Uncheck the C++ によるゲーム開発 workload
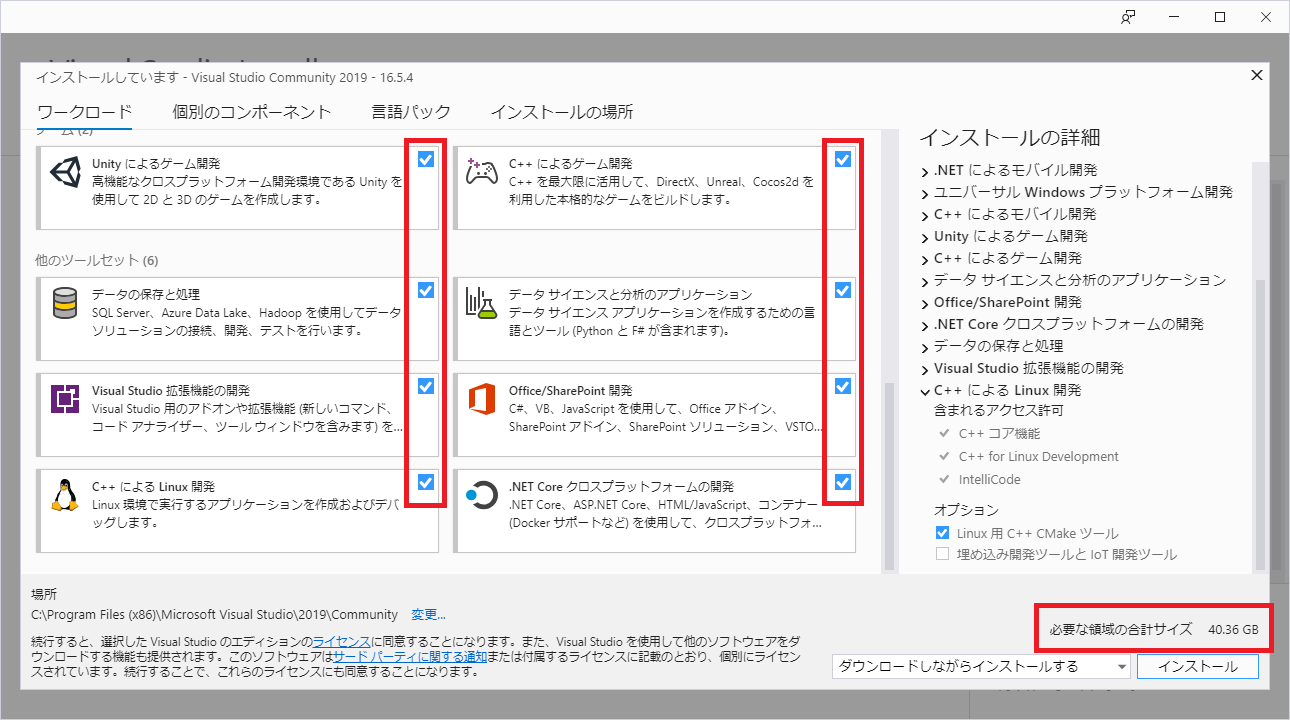 point(843,159)
